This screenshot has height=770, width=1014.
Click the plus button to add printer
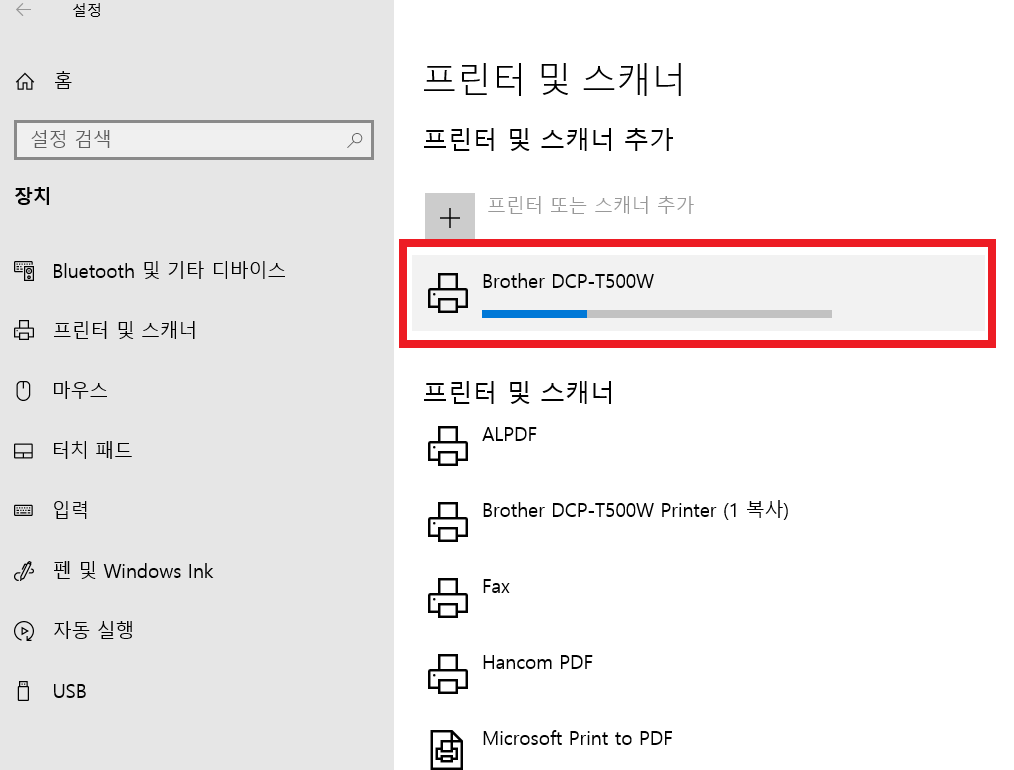tap(449, 217)
